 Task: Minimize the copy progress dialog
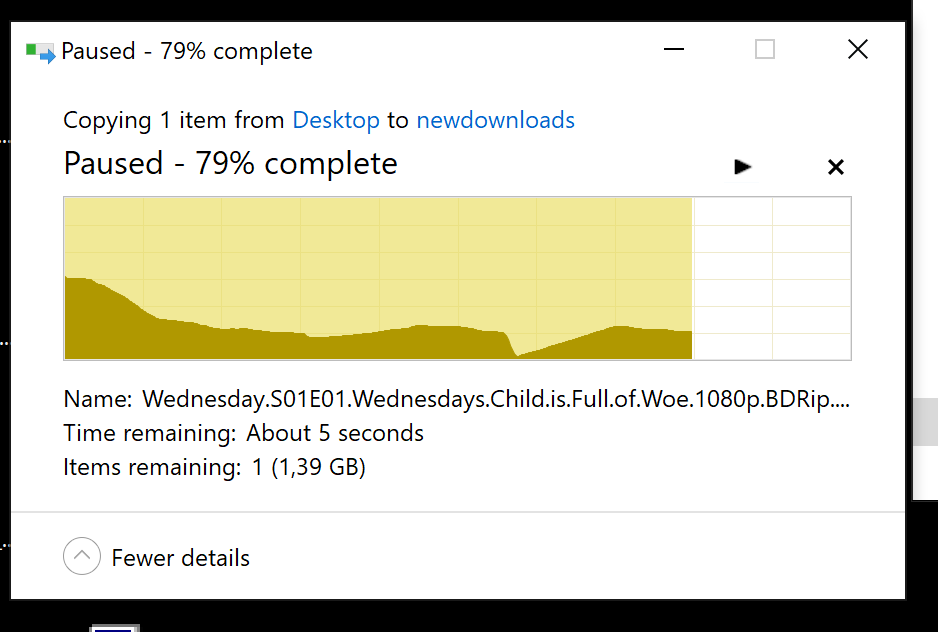coord(674,49)
